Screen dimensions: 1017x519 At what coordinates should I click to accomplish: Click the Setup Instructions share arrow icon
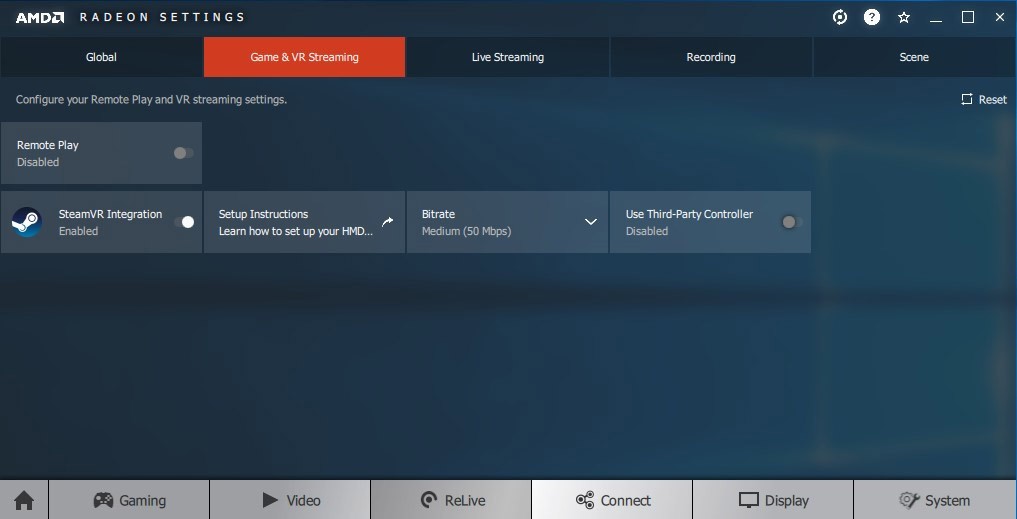coord(388,222)
